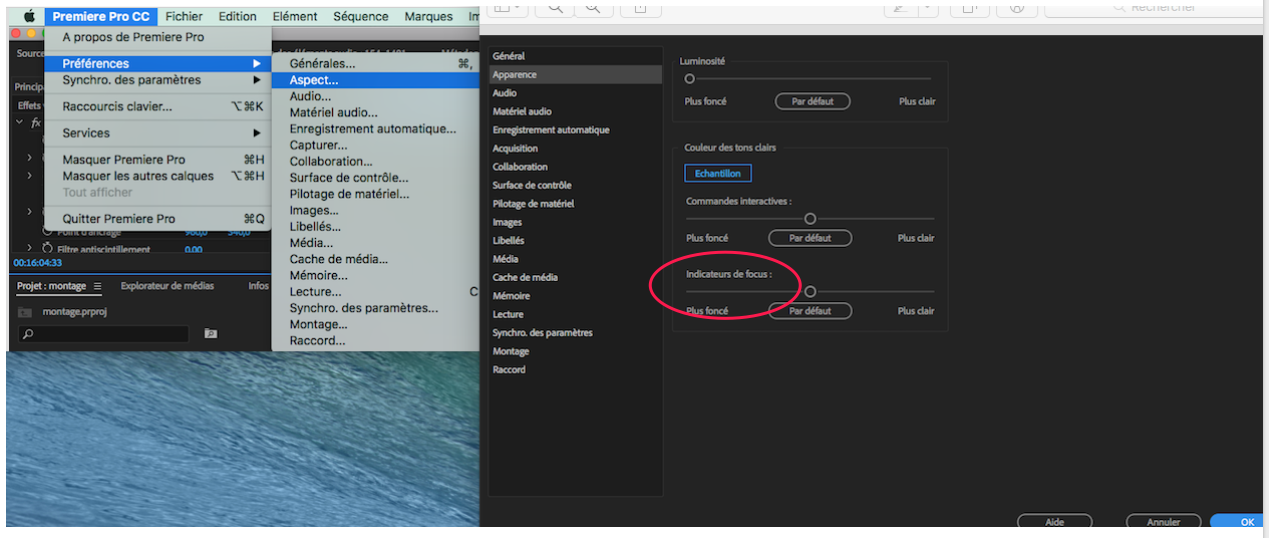Viewport: 1269px width, 538px height.
Task: Choose Masquer les autres calques
Action: 157,176
